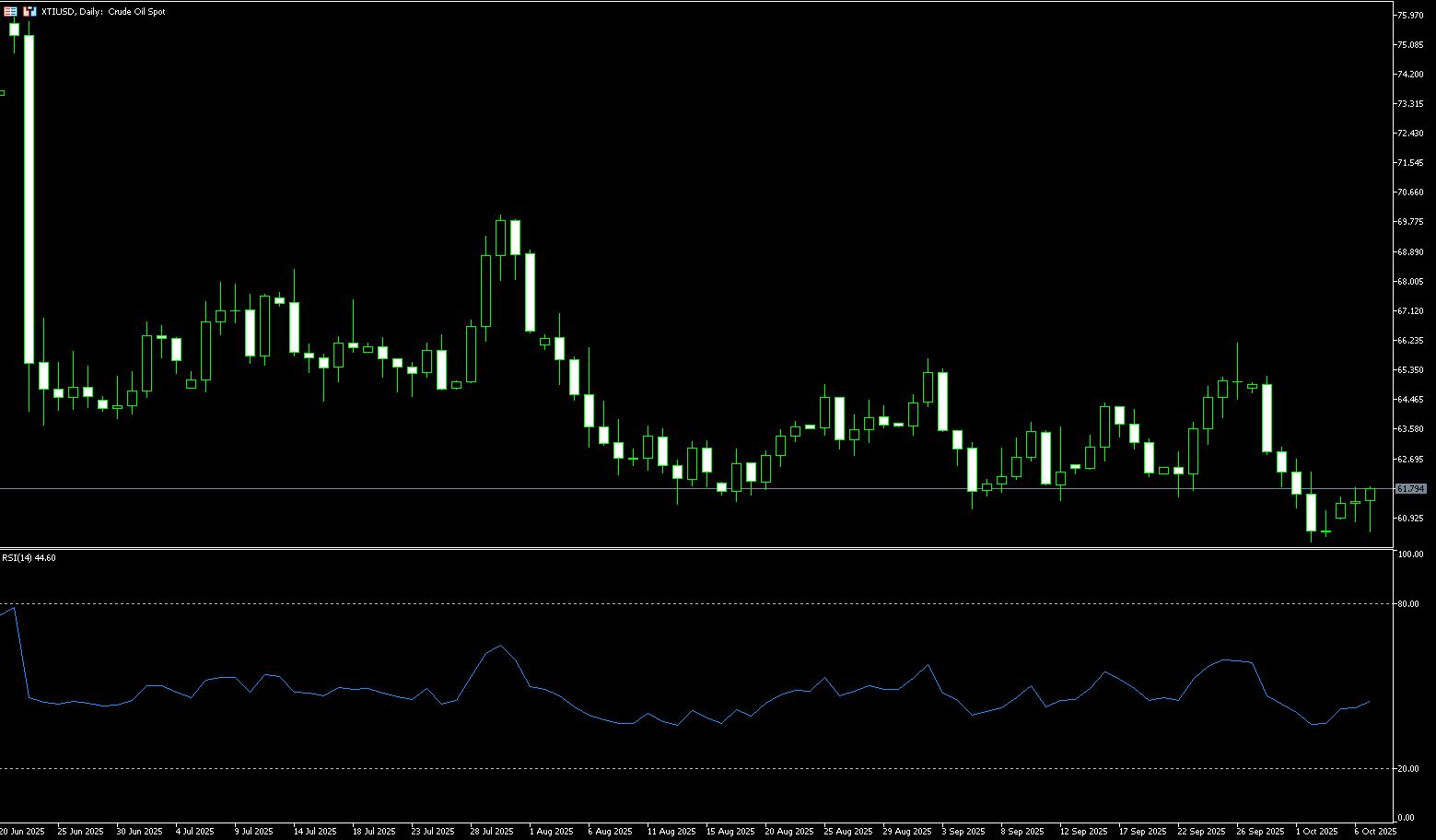Image resolution: width=1436 pixels, height=840 pixels.
Task: Click the 75.970 price scale label
Action: coord(1410,15)
